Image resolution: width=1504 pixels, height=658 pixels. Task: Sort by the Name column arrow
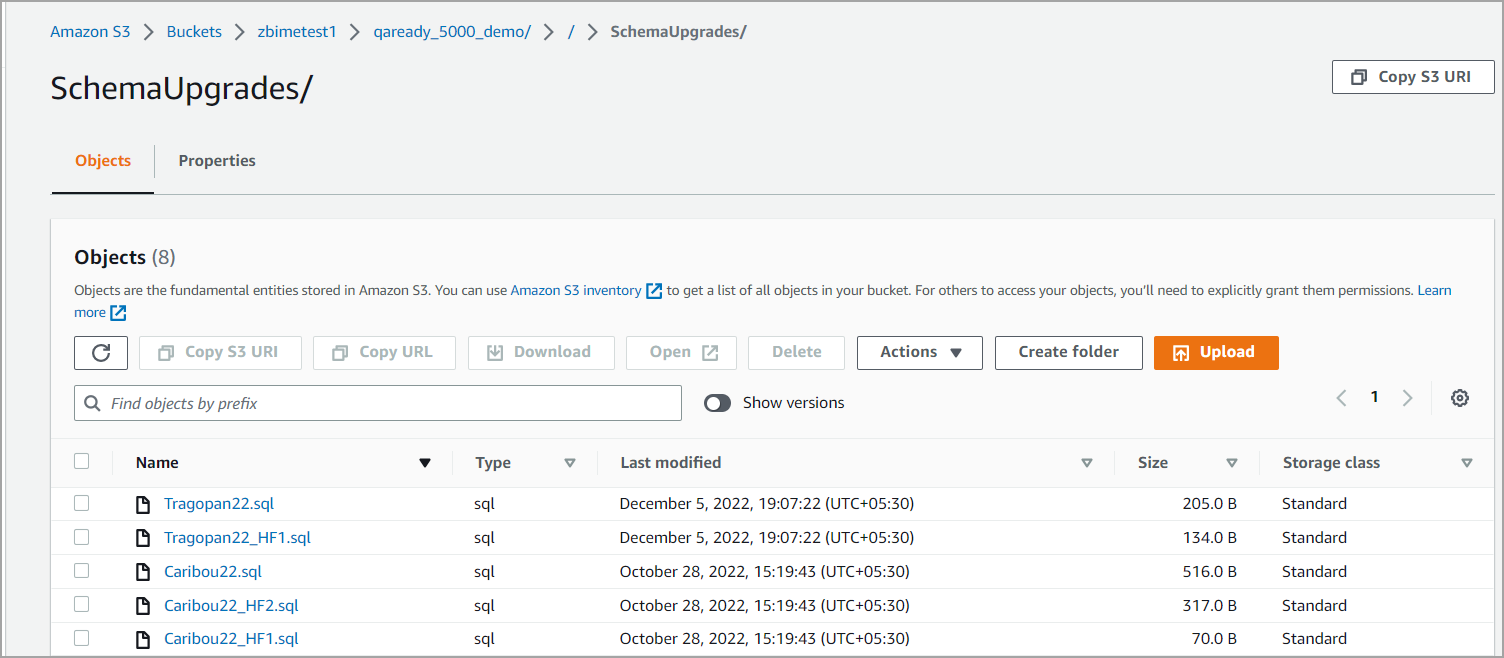click(x=425, y=463)
